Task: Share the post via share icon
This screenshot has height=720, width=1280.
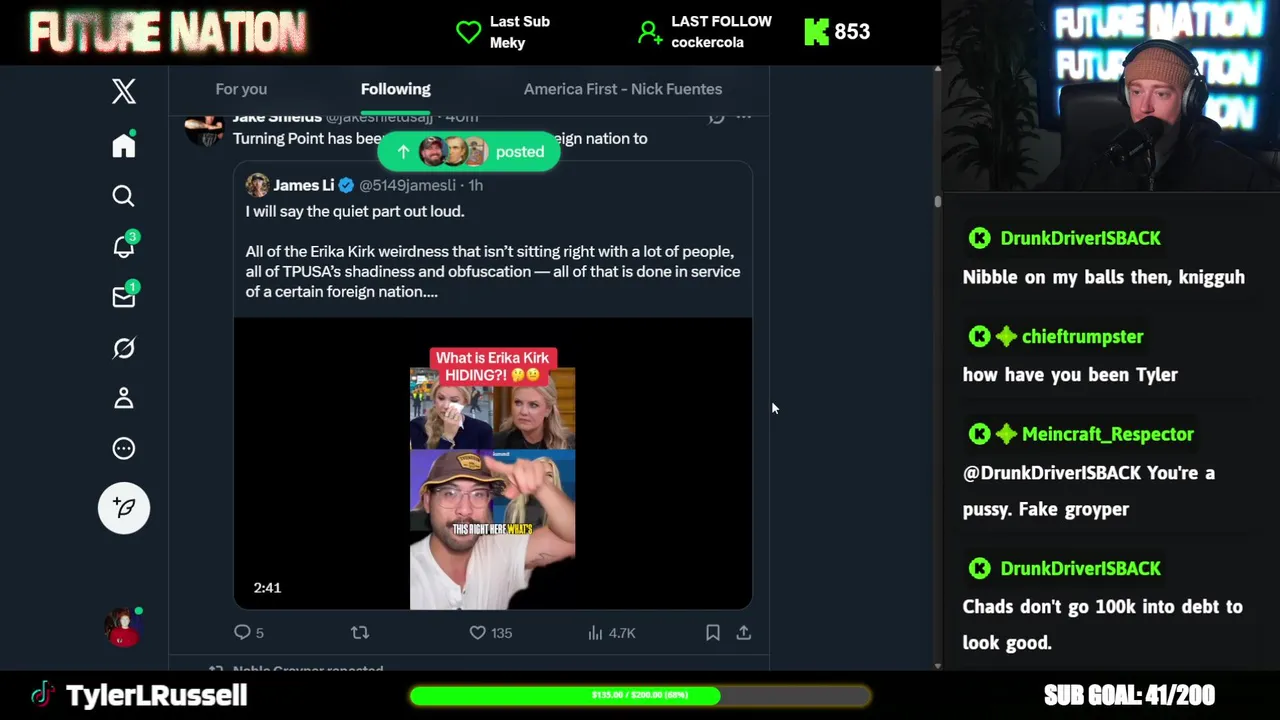Action: [744, 633]
